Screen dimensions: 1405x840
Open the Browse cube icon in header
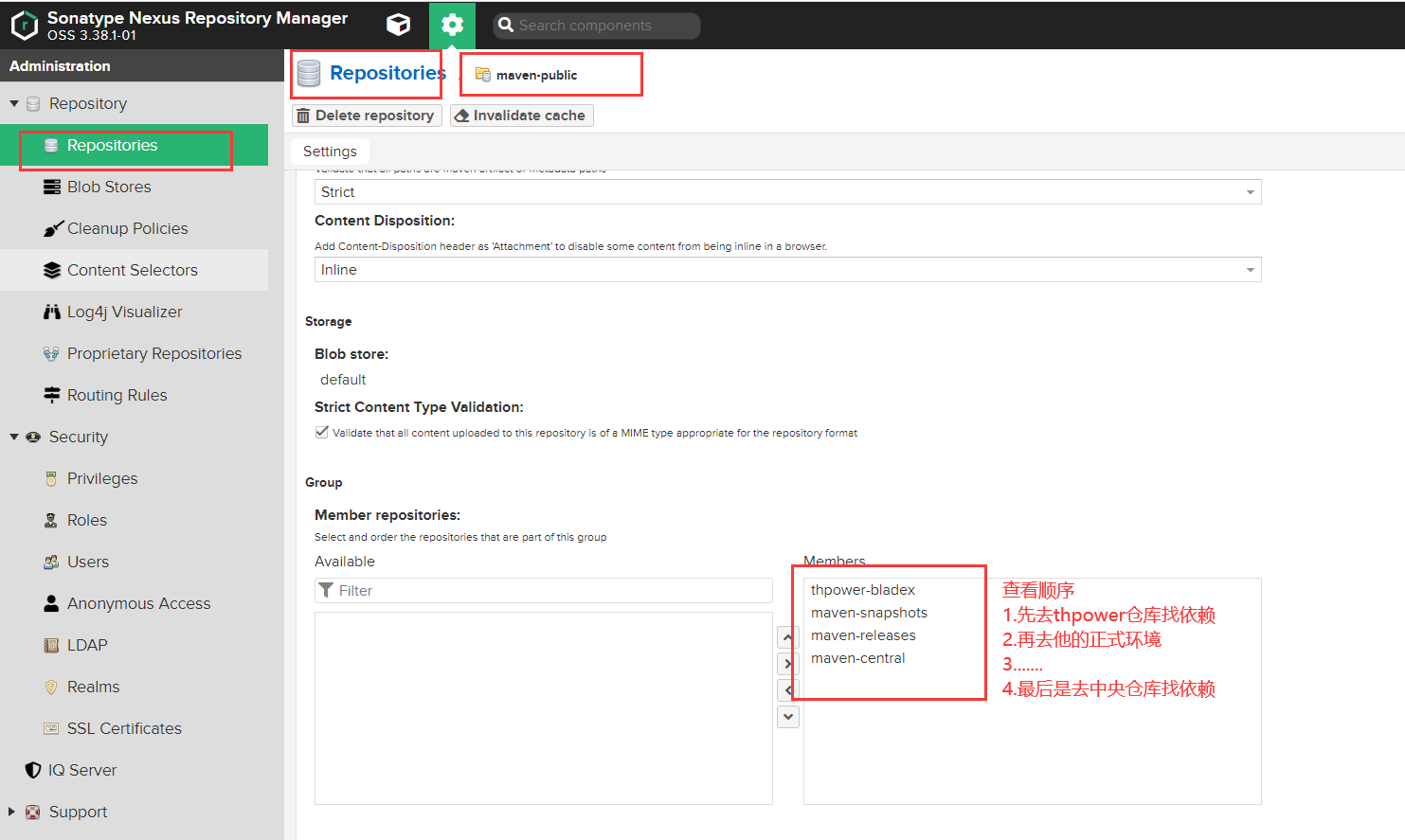399,25
